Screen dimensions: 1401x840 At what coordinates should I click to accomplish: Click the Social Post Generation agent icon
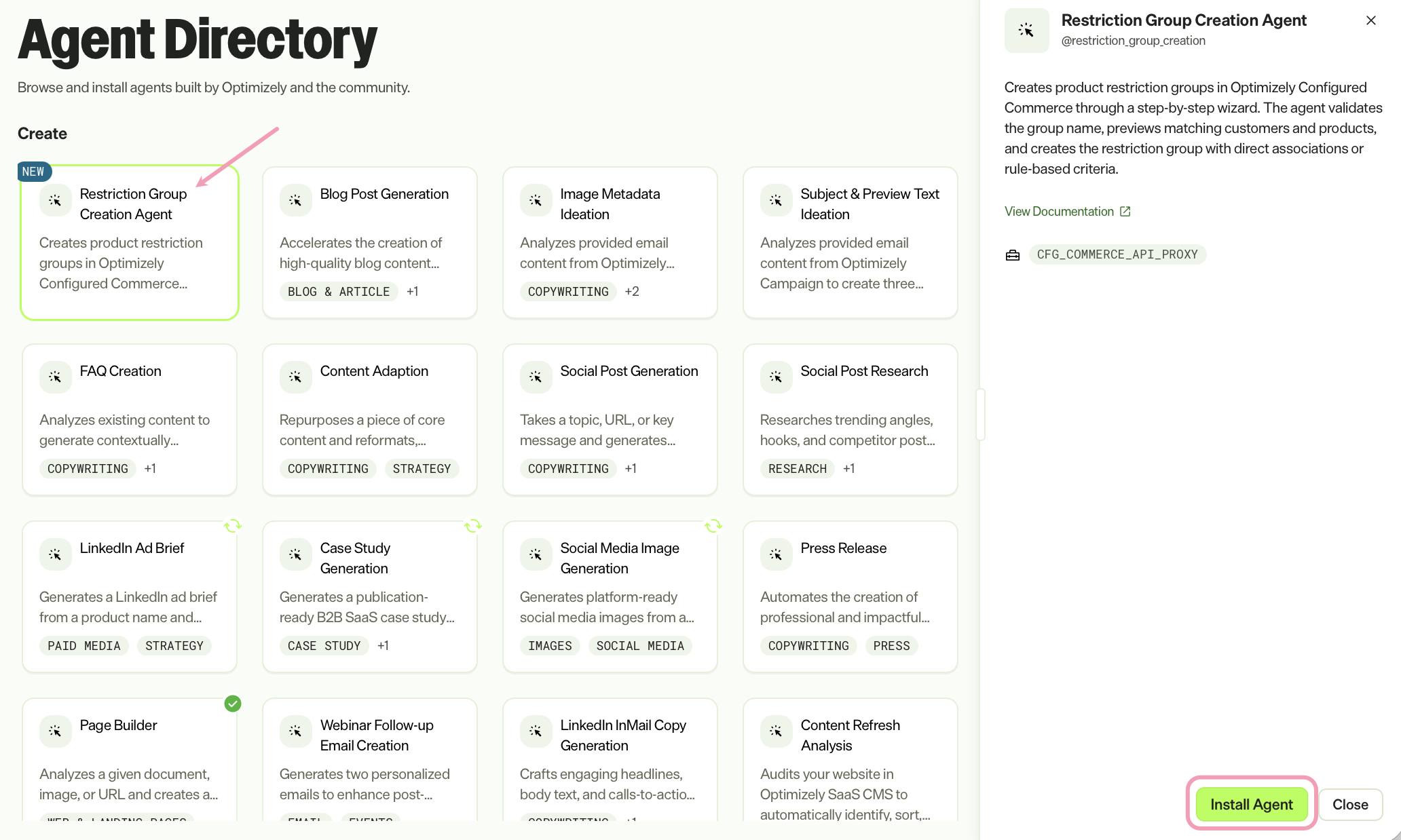click(x=536, y=377)
